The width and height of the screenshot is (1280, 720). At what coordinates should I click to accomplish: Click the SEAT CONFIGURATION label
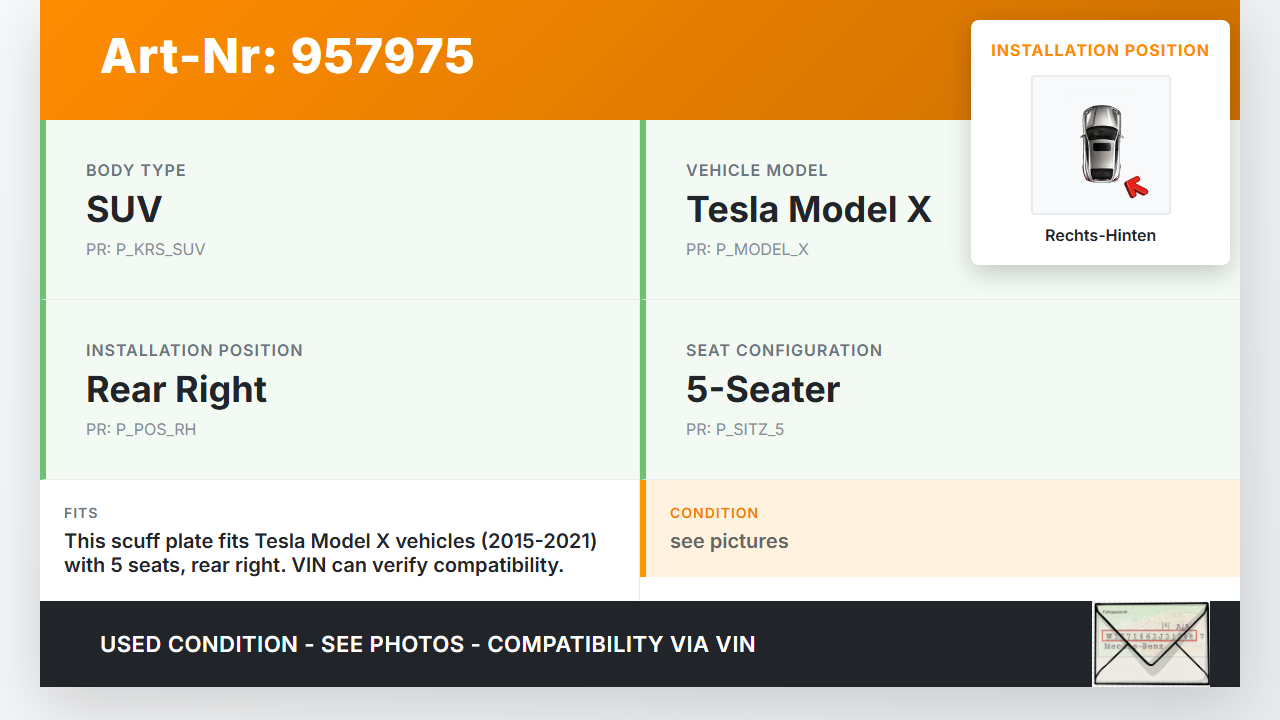[784, 350]
